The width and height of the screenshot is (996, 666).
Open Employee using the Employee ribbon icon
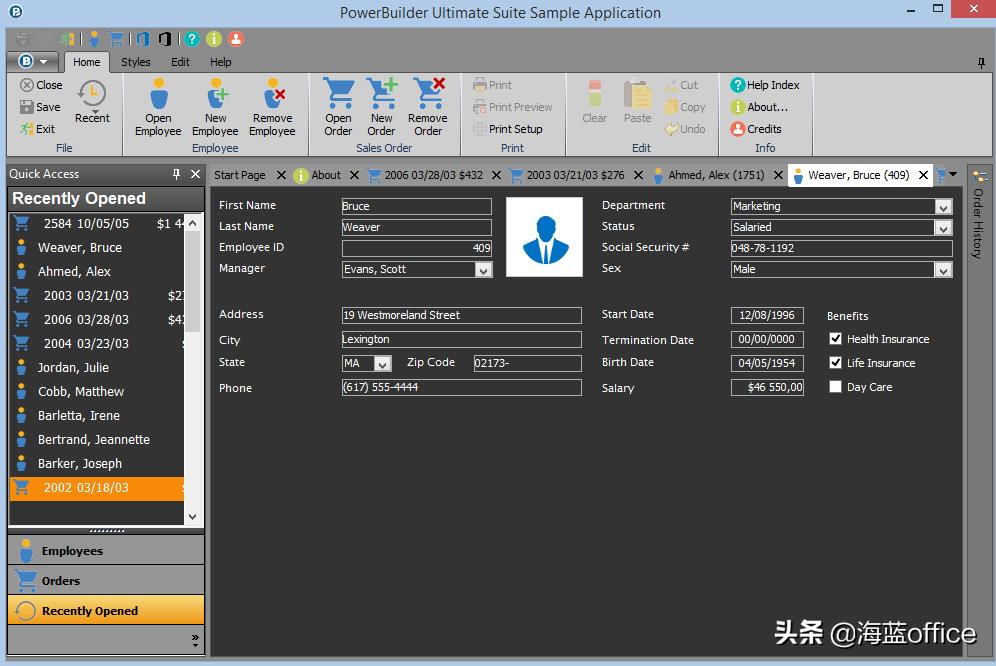[x=157, y=105]
